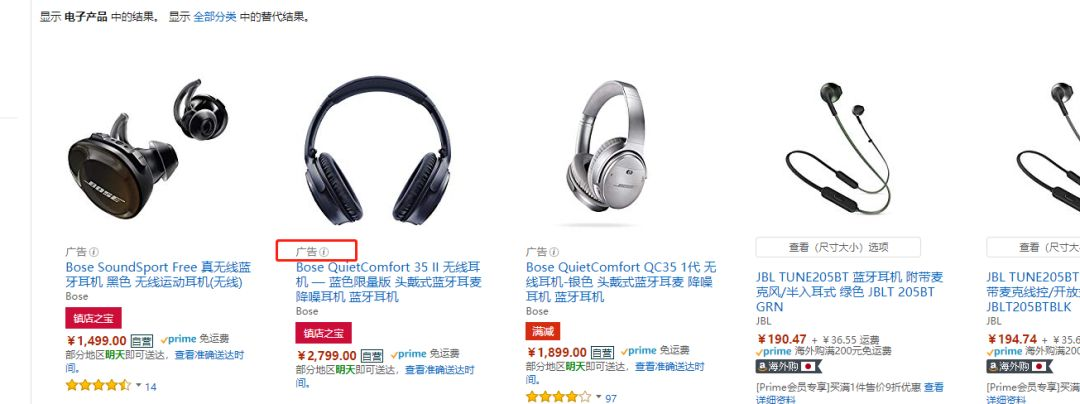Expand rating dropdown arrow beside 97 reviews
Screen dimensions: 1080x404
click(598, 397)
